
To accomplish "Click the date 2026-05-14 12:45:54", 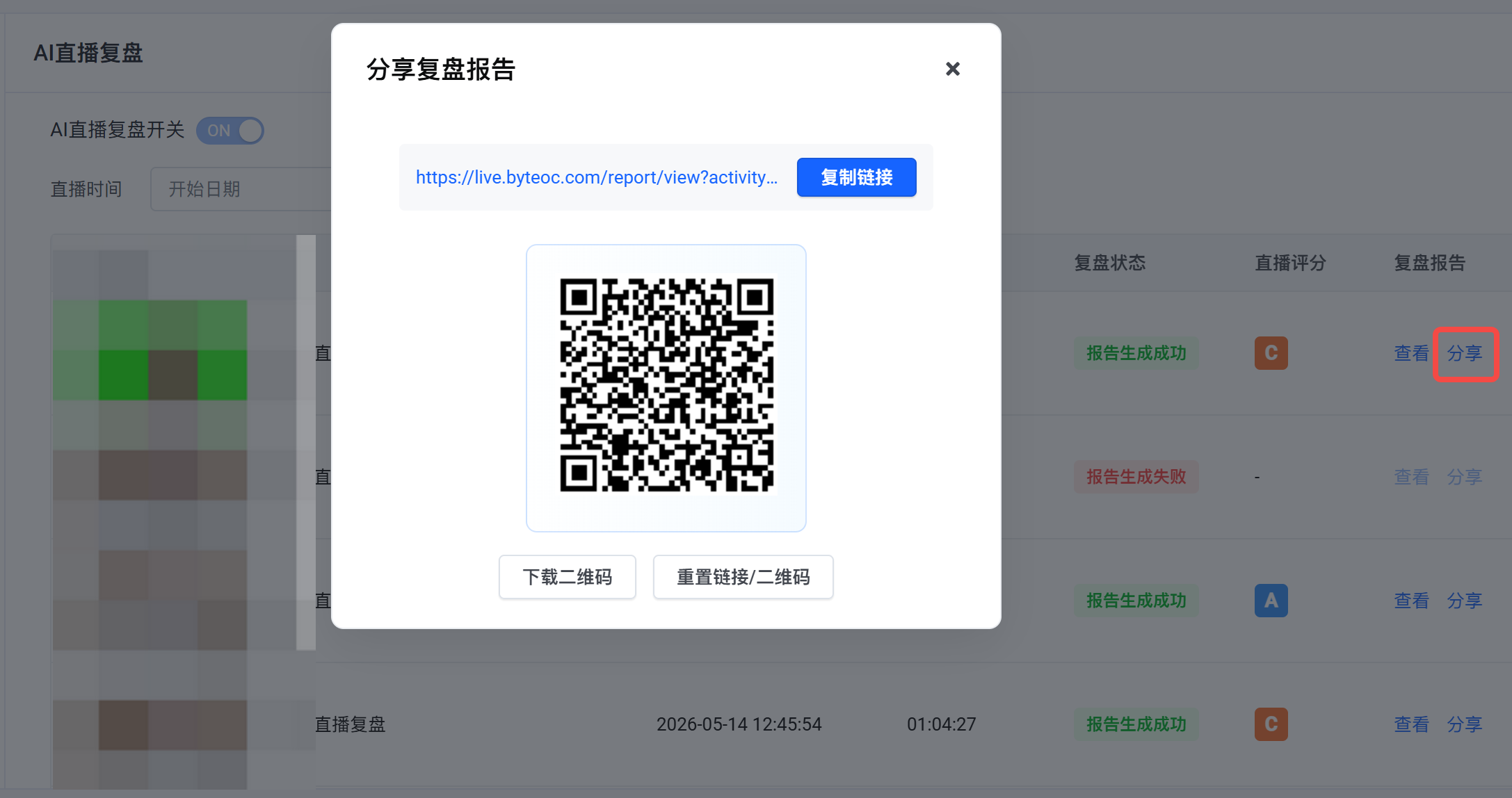I will pyautogui.click(x=739, y=724).
